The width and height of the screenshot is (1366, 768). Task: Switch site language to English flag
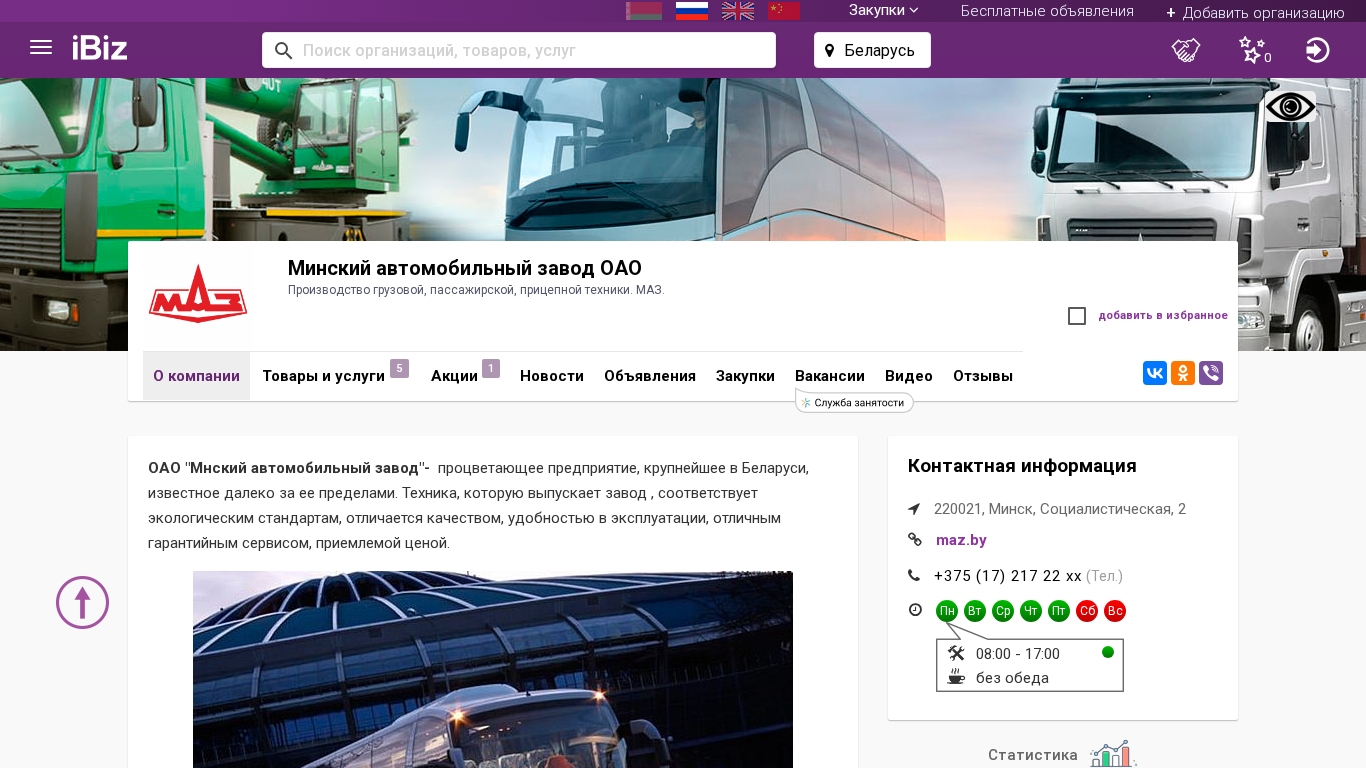(738, 11)
